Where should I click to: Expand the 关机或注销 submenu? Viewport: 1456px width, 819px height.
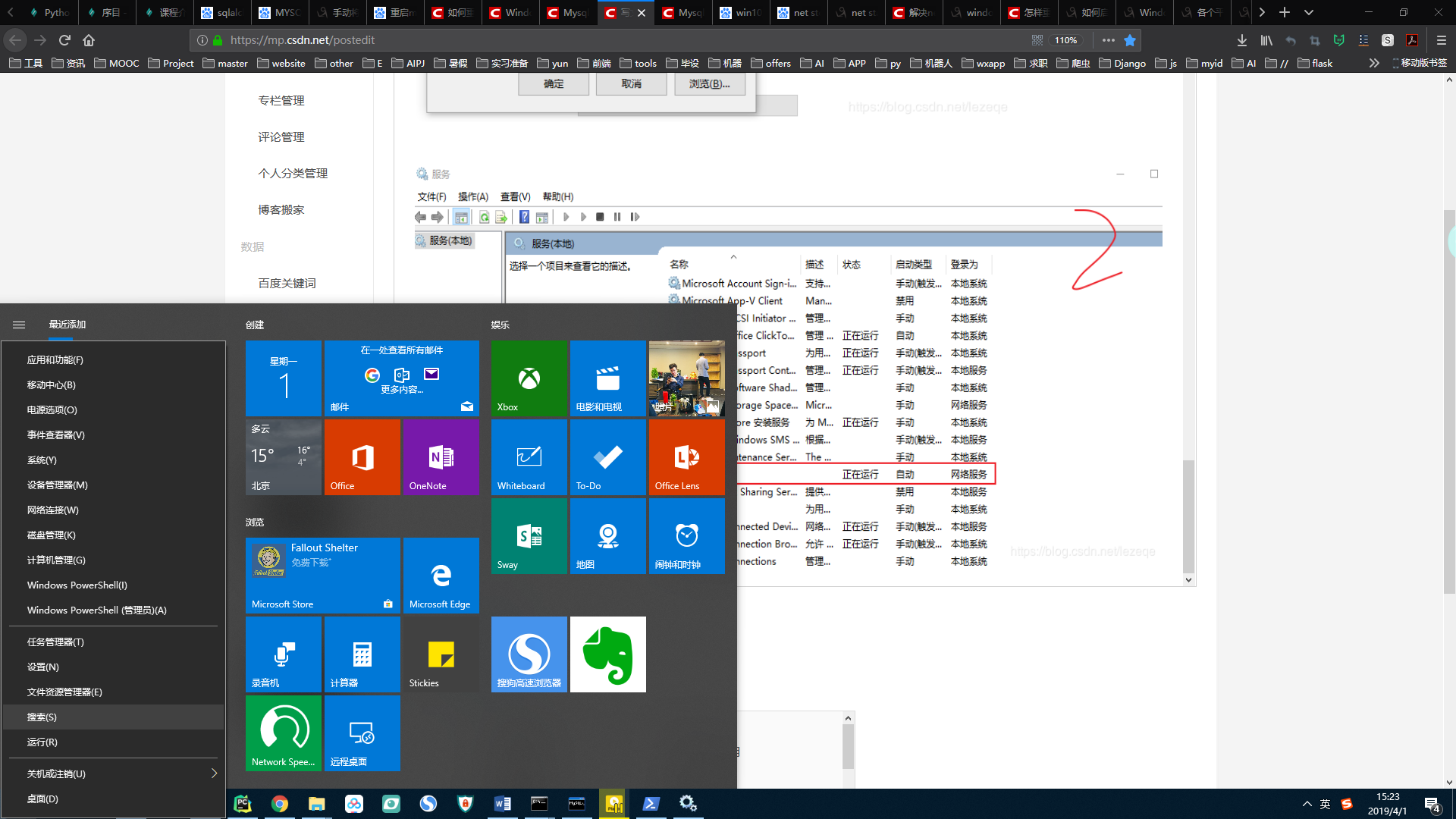(215, 773)
